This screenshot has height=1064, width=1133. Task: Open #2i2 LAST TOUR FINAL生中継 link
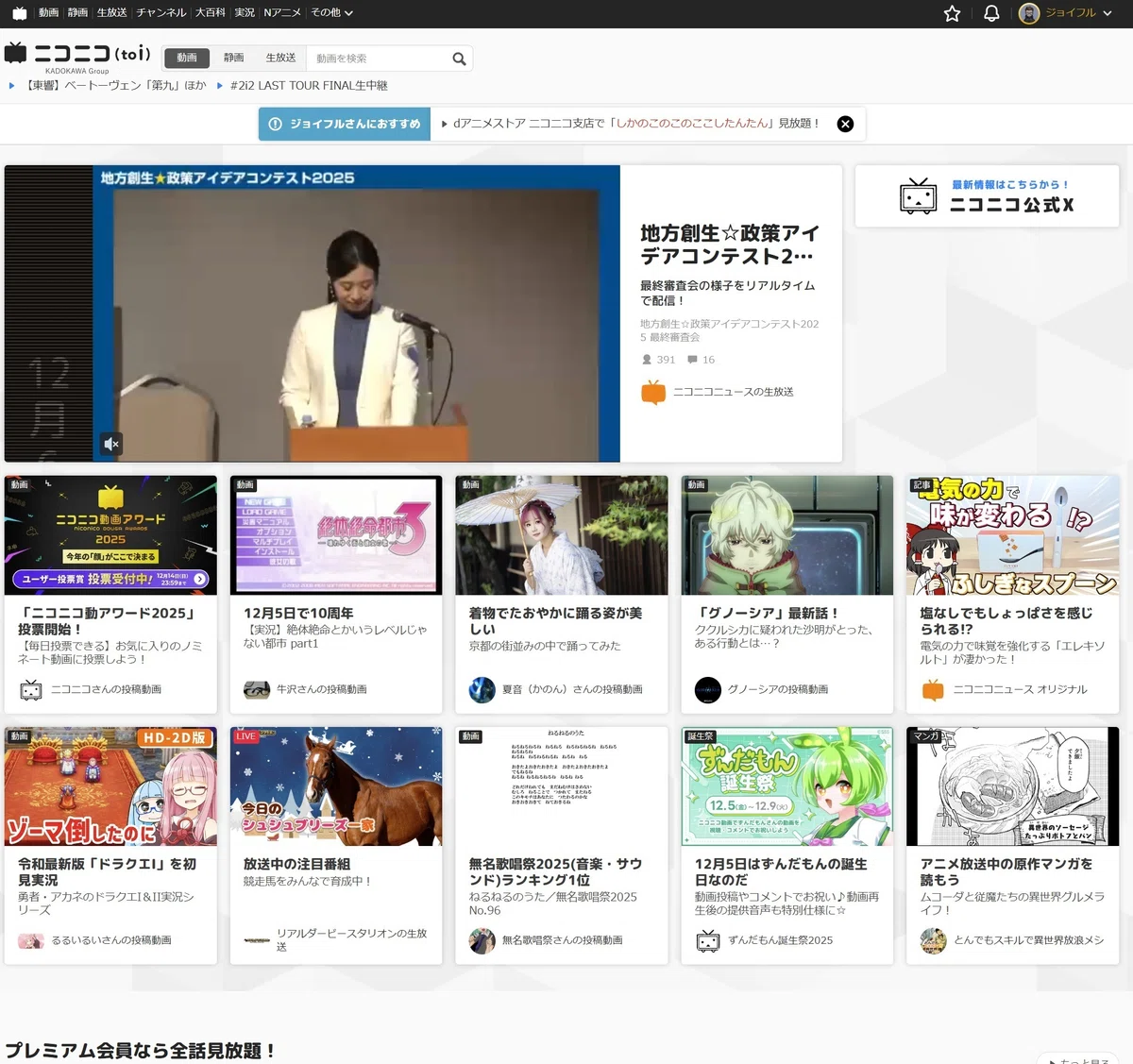pyautogui.click(x=309, y=86)
